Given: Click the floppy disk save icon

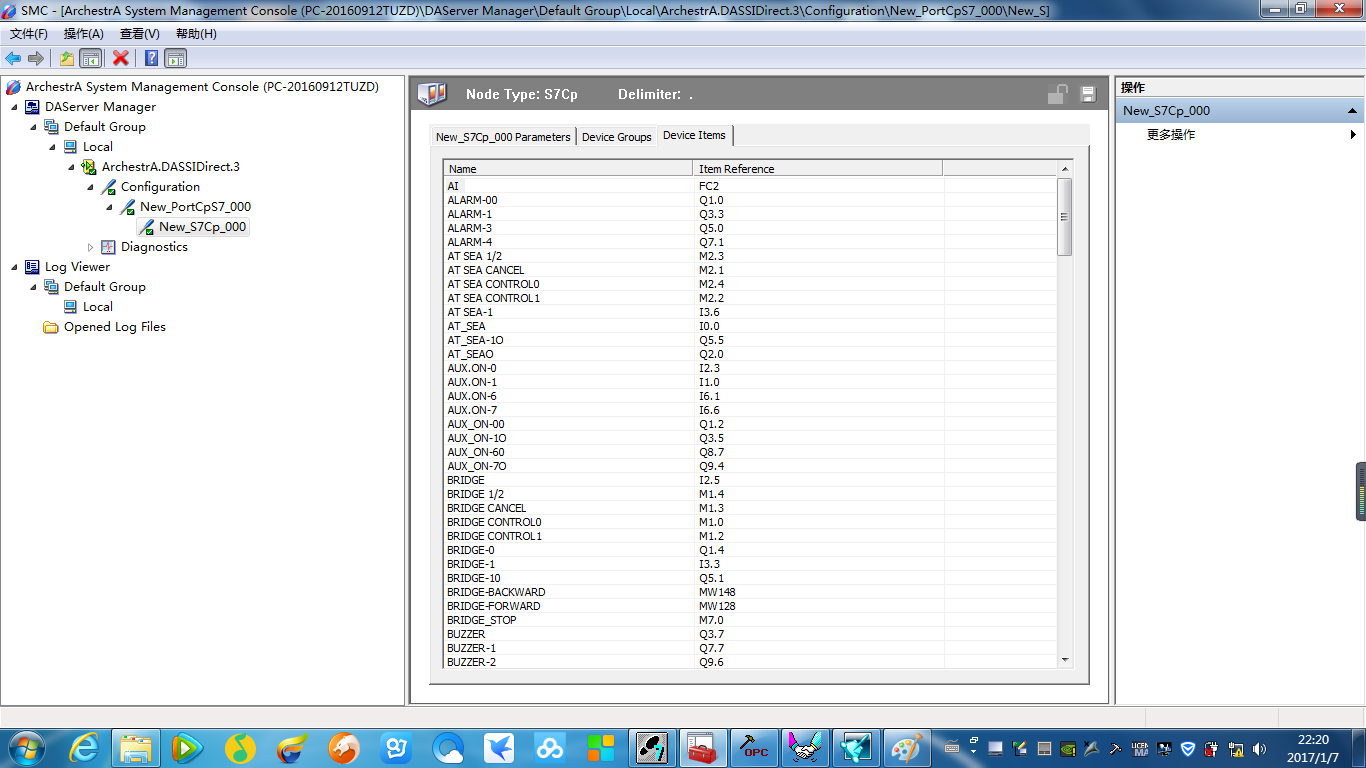Looking at the screenshot, I should pos(1088,94).
